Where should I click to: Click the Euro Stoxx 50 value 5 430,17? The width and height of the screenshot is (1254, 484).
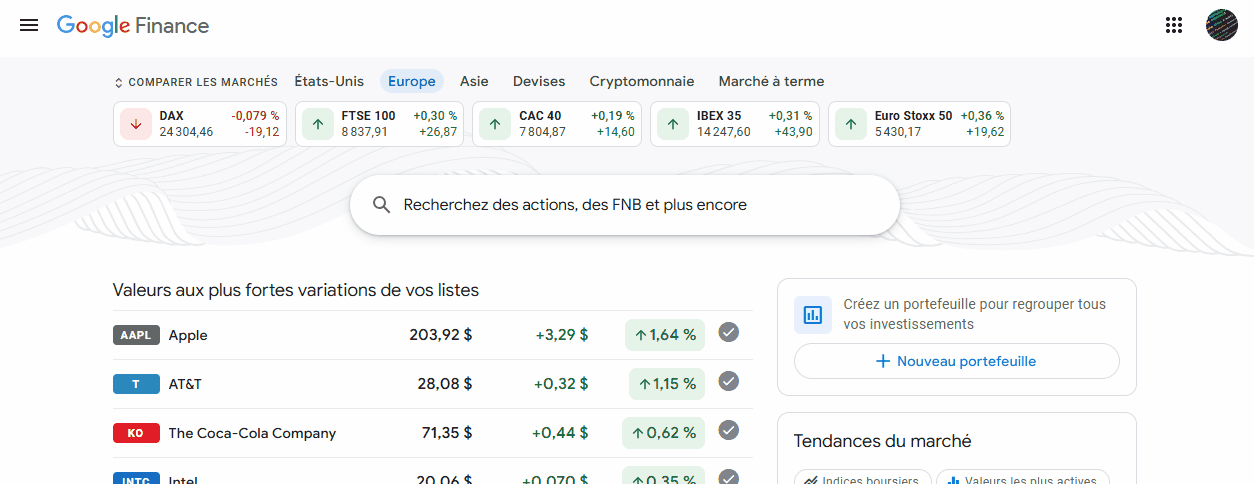point(898,132)
